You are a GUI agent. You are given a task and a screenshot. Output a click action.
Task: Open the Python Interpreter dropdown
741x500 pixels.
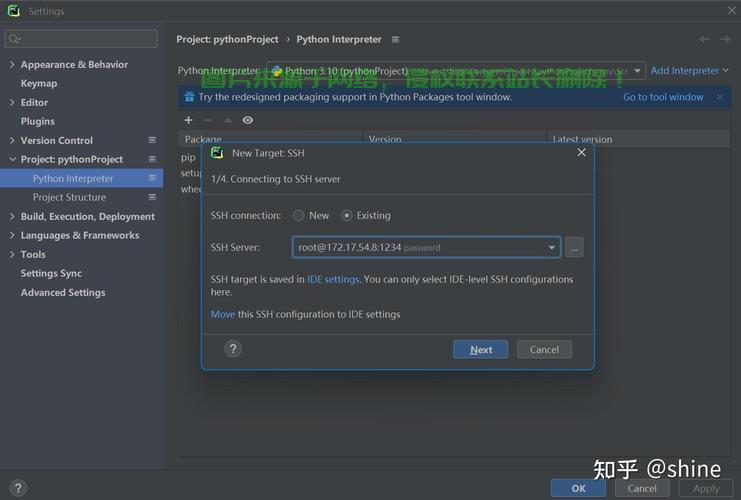[x=637, y=71]
